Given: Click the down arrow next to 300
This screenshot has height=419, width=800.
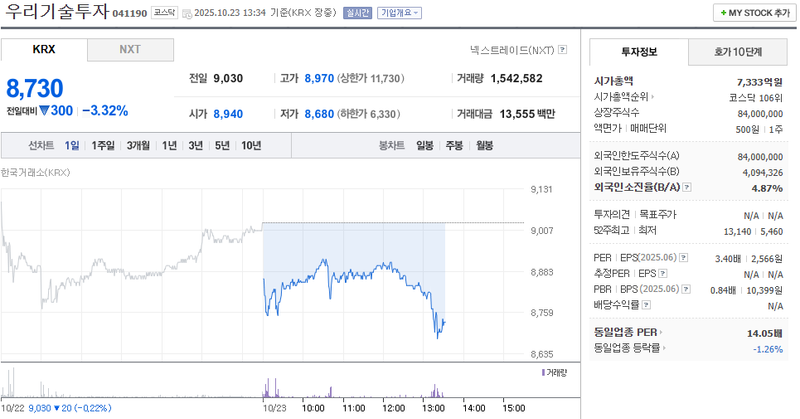Looking at the screenshot, I should click(x=44, y=110).
